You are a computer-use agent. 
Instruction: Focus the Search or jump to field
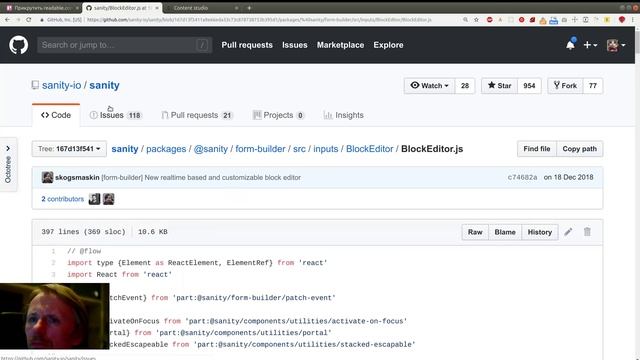(x=124, y=45)
